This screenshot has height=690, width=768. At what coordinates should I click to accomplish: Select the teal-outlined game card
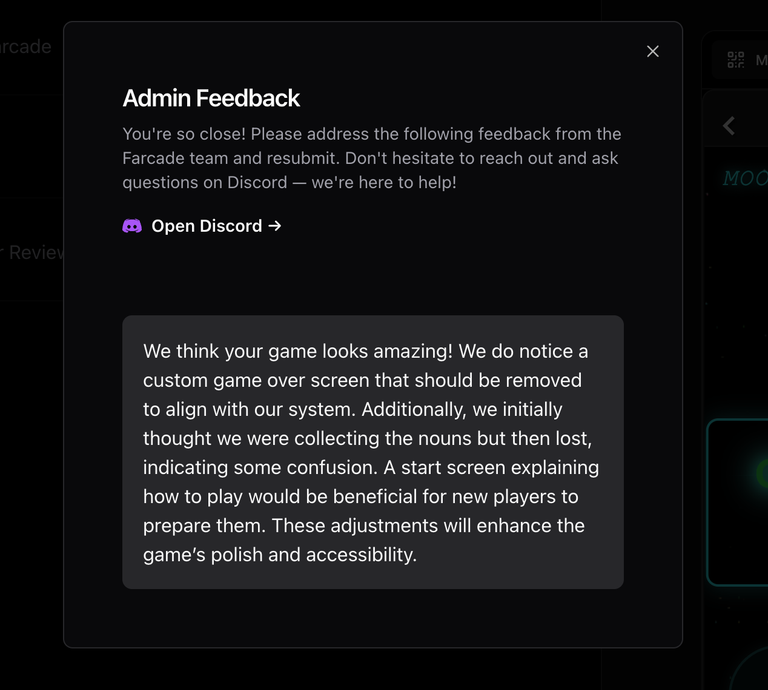coord(737,502)
